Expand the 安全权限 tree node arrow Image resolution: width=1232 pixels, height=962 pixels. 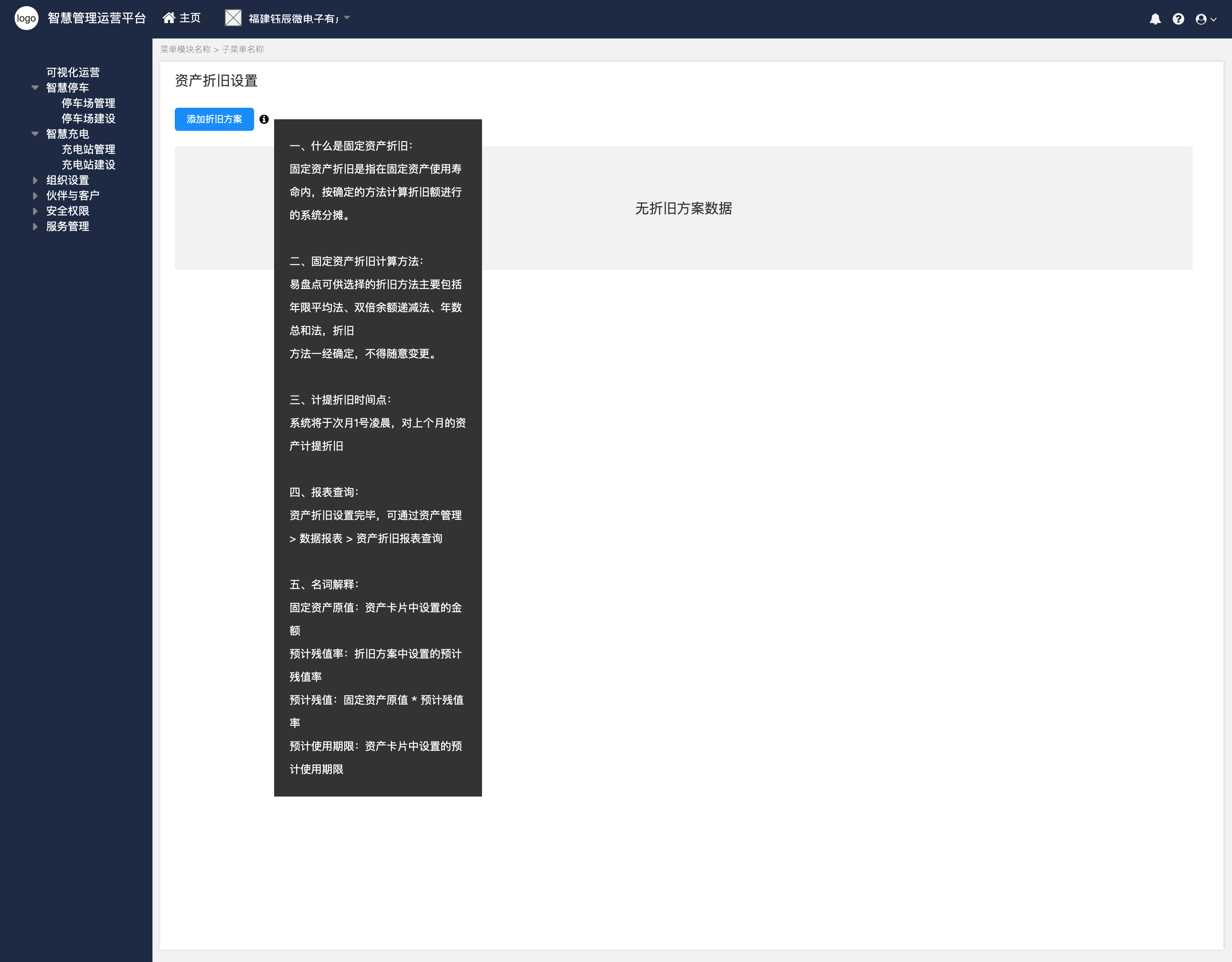pos(35,211)
